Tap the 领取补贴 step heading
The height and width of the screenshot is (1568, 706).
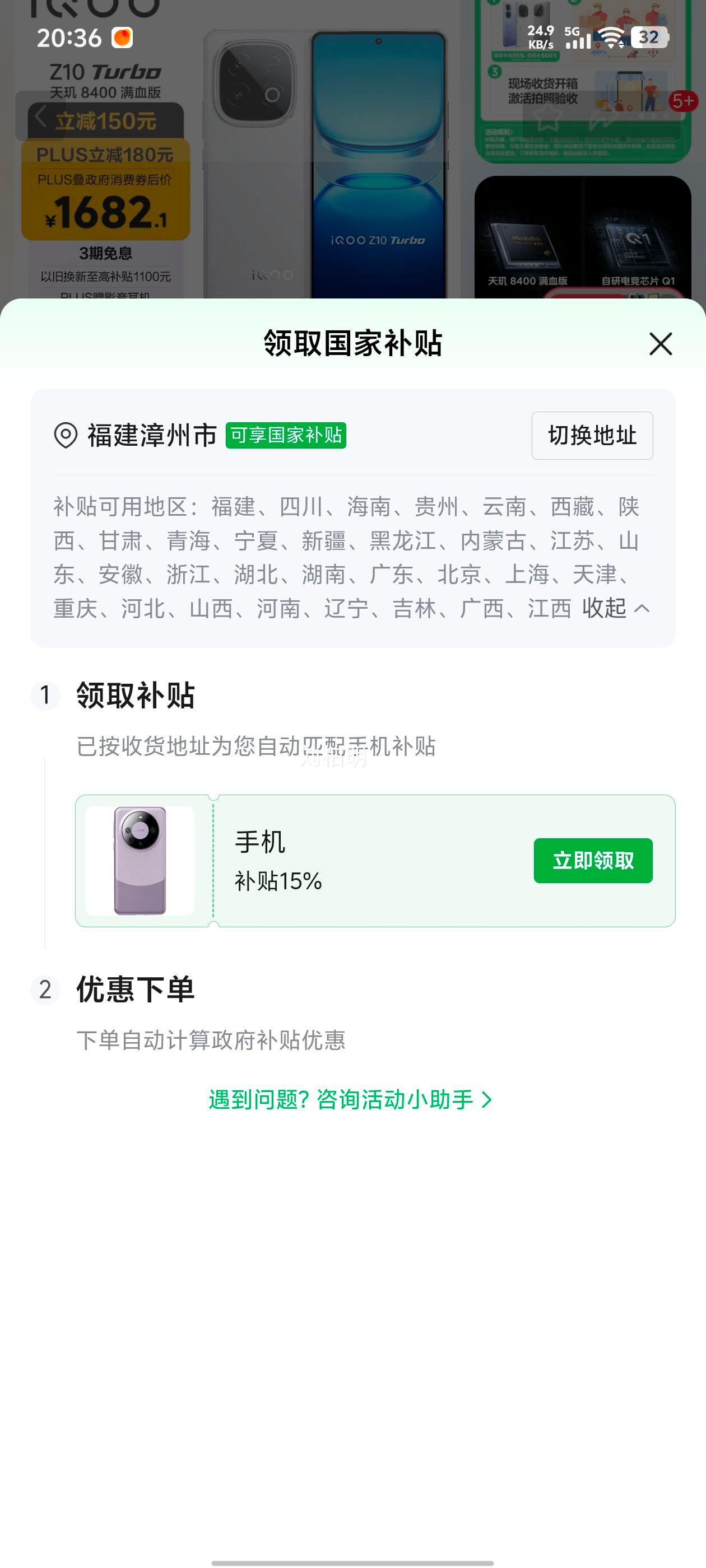click(x=135, y=695)
